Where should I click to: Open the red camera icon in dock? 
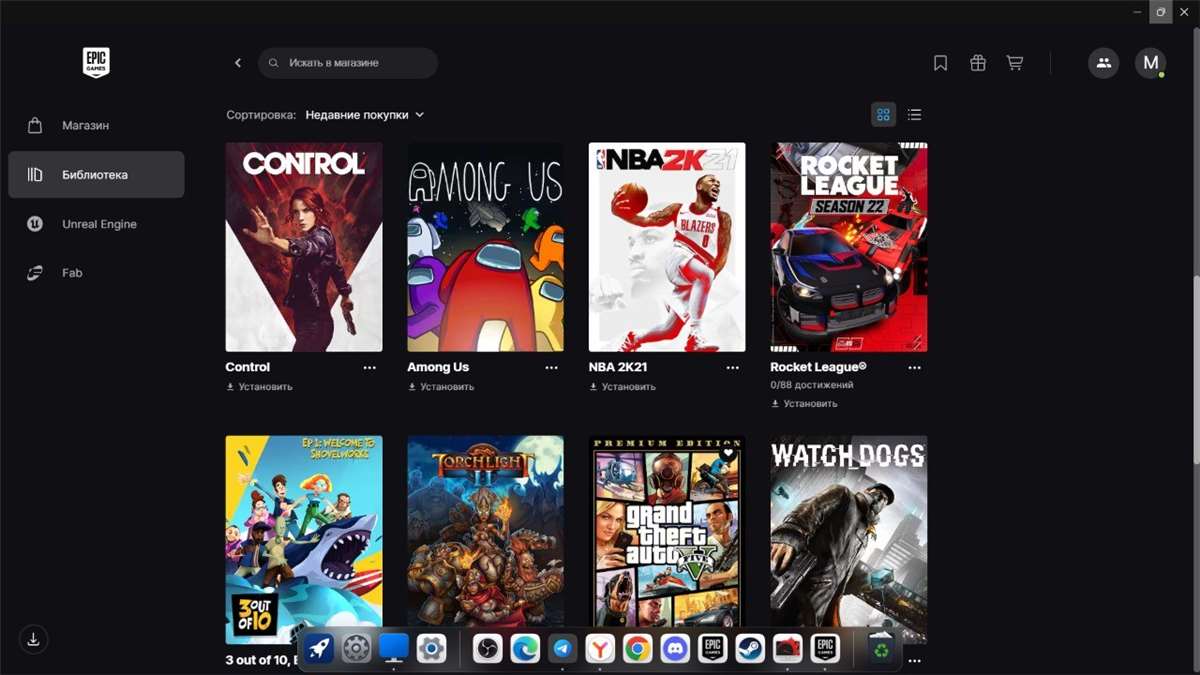[787, 649]
